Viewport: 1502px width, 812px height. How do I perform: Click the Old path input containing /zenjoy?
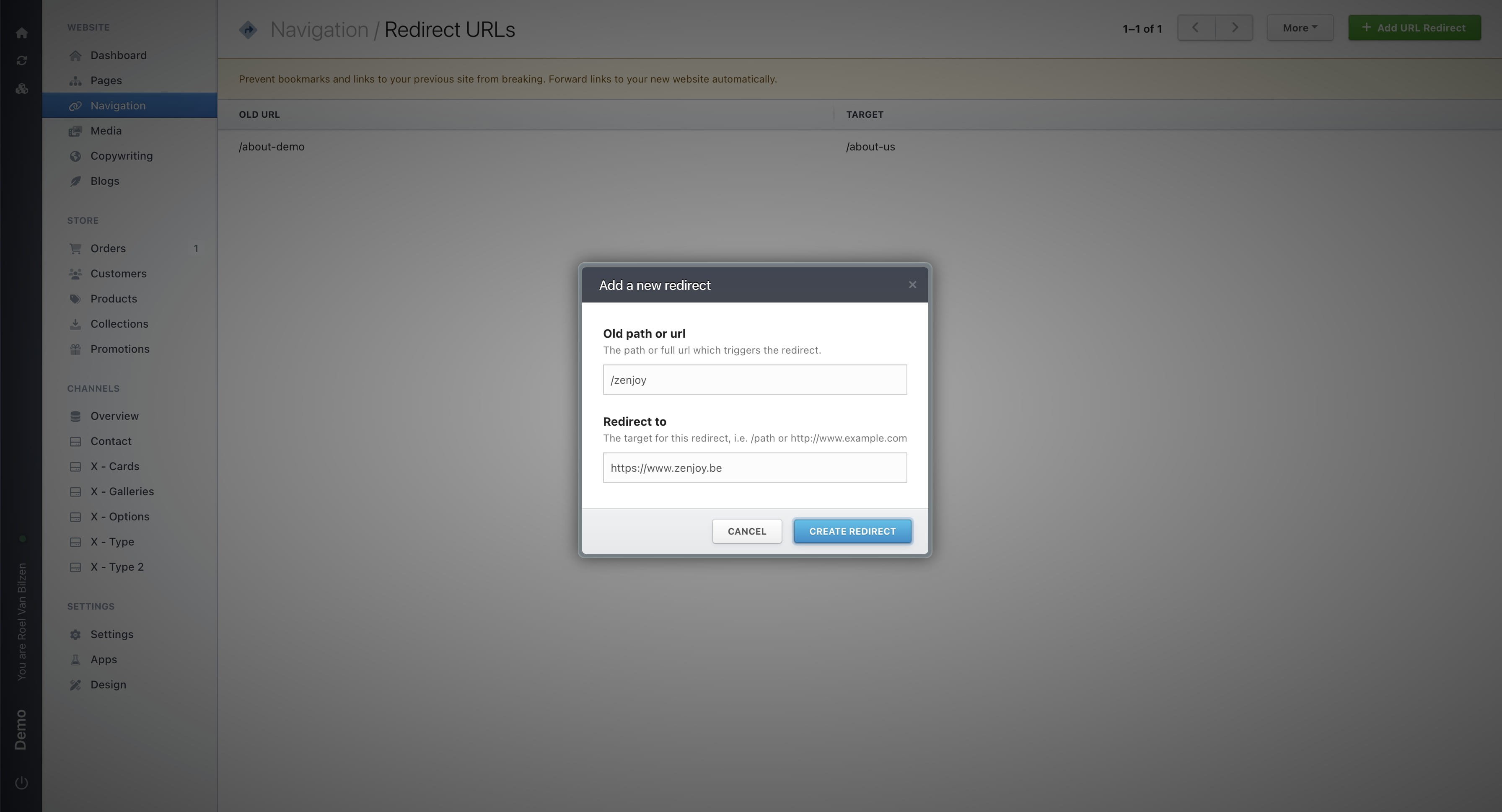754,380
